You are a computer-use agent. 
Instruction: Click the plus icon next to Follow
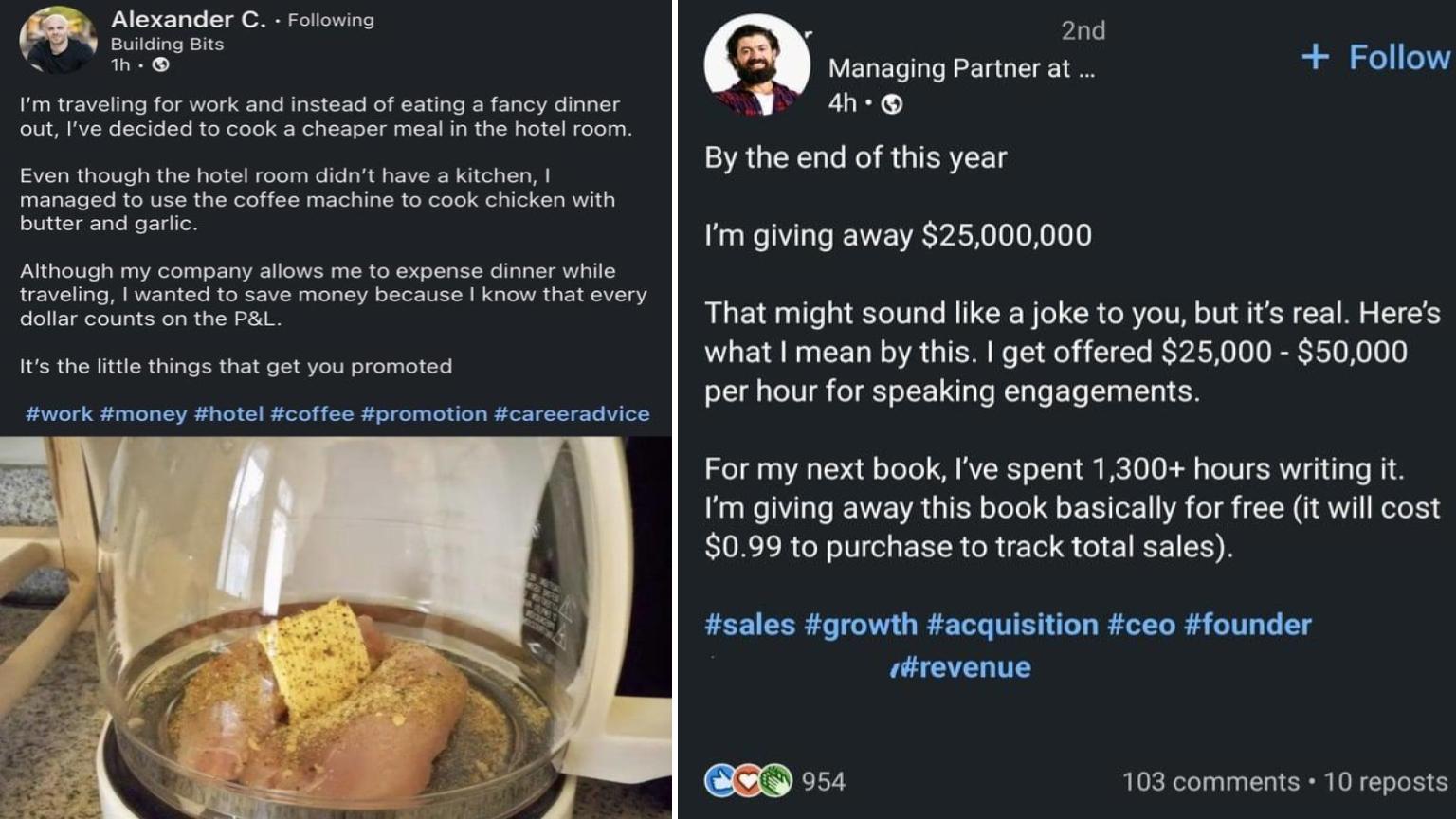(1315, 57)
